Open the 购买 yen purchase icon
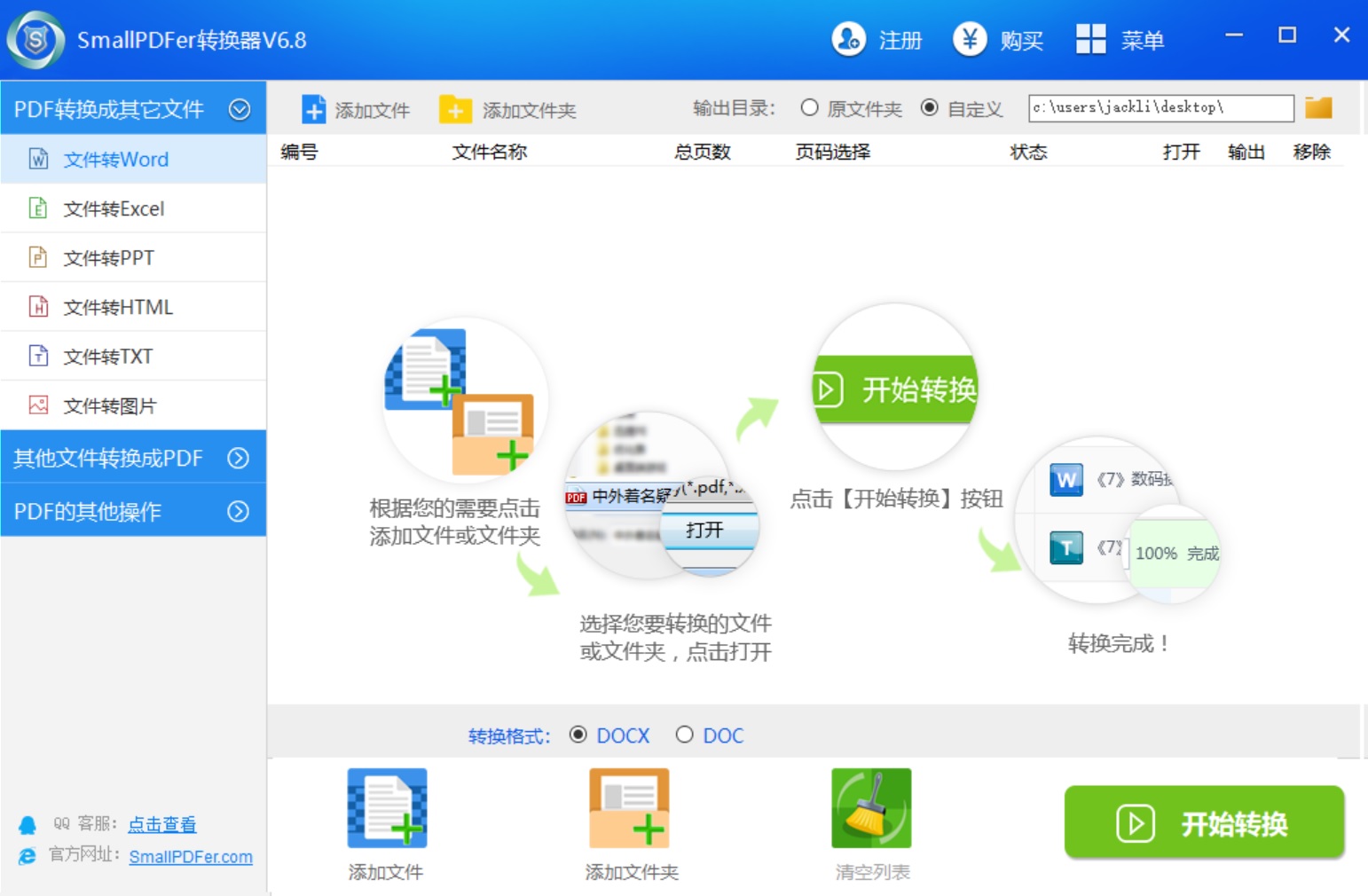Image resolution: width=1368 pixels, height=896 pixels. (970, 39)
